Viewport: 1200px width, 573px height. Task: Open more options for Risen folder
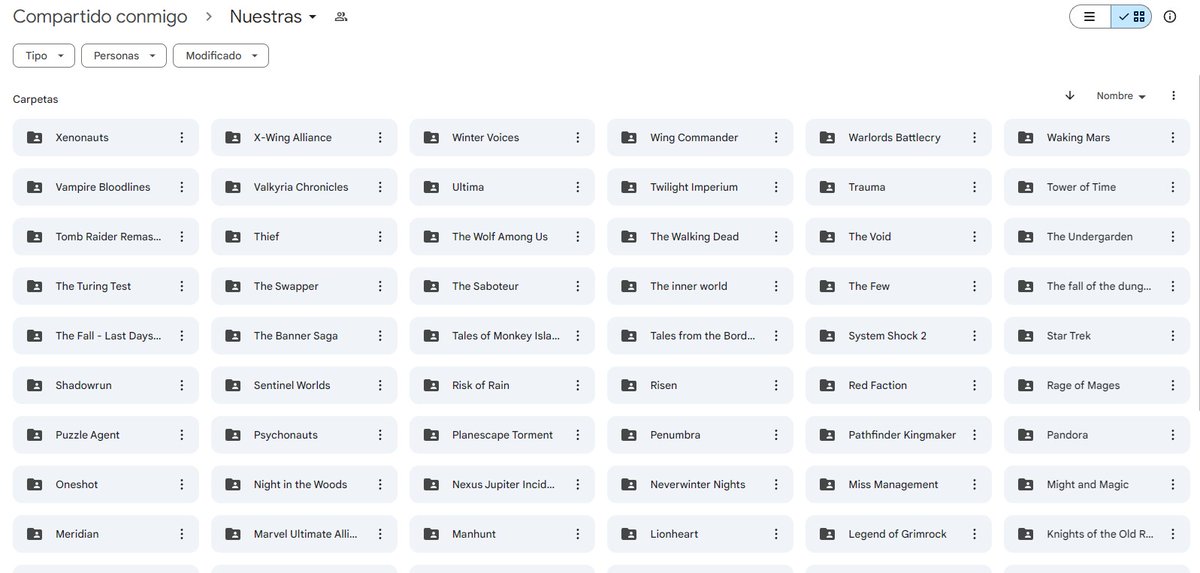point(776,385)
